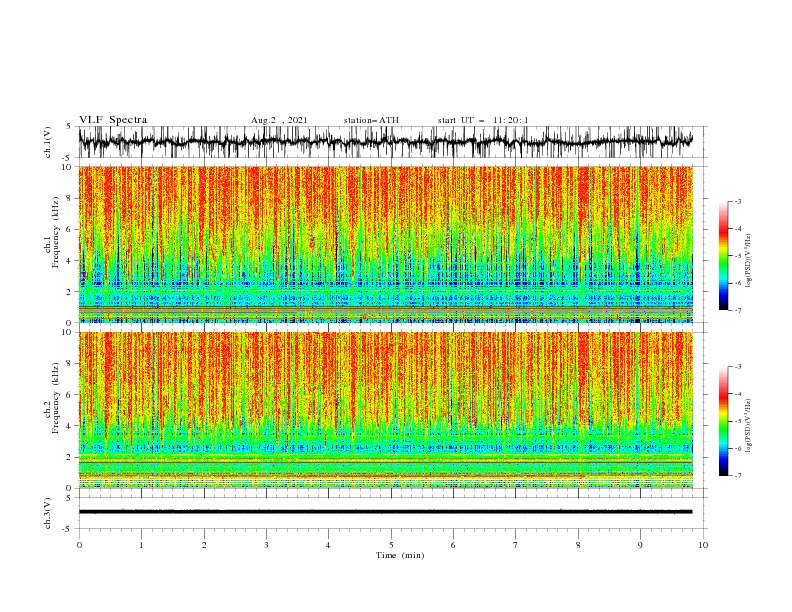Click time axis tick label "8"
This screenshot has height=612, width=792.
(x=578, y=545)
